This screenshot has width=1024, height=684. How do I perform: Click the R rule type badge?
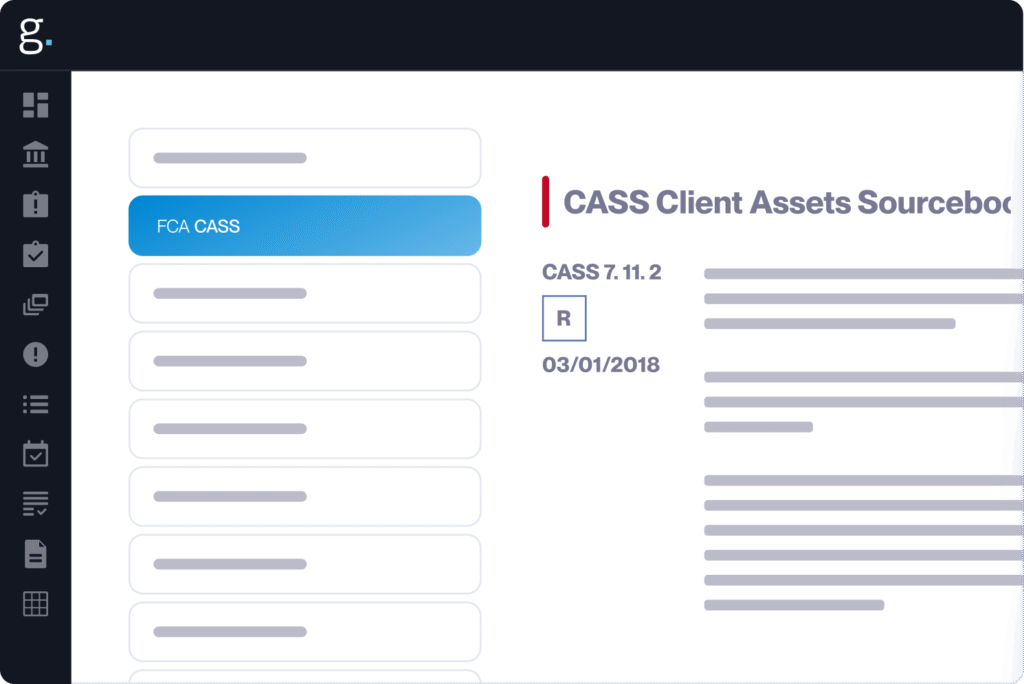pyautogui.click(x=564, y=319)
